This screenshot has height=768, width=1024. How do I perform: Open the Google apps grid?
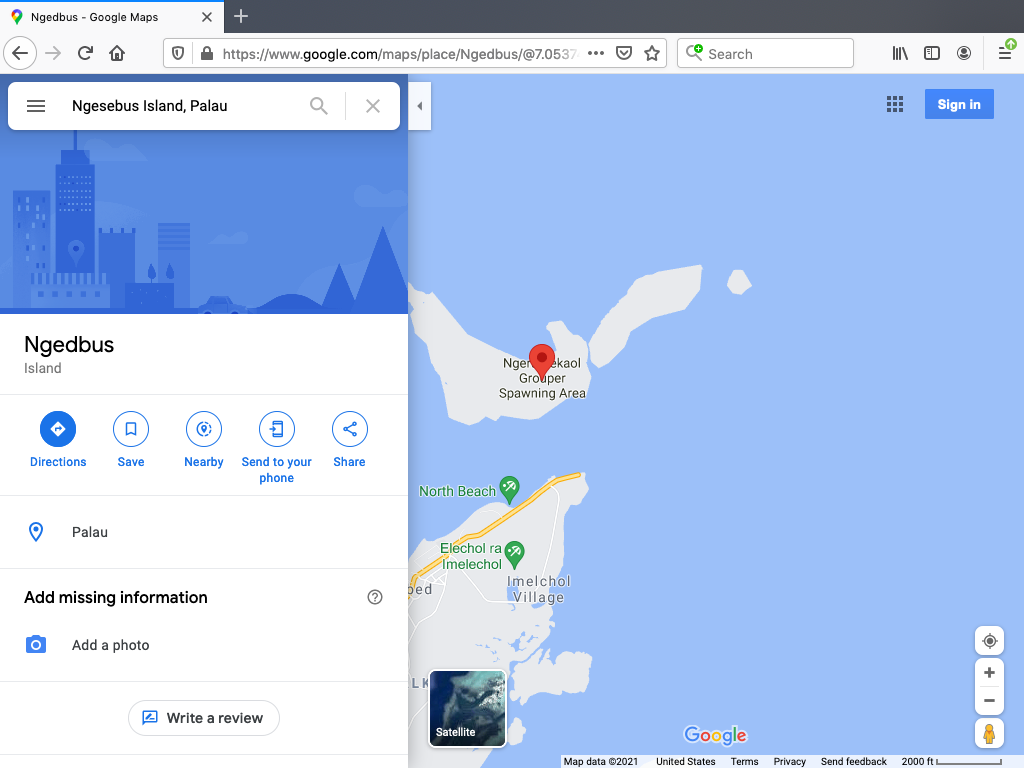[895, 104]
